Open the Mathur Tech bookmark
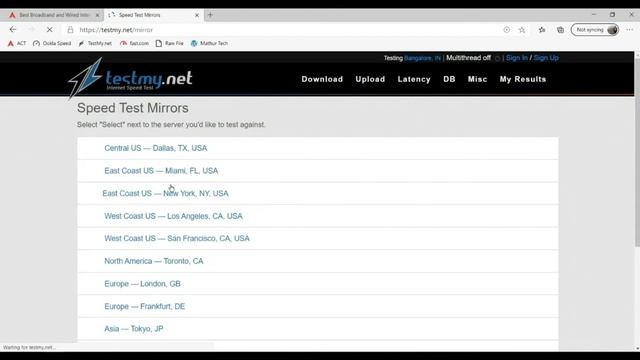Viewport: 640px width, 360px height. click(x=209, y=43)
